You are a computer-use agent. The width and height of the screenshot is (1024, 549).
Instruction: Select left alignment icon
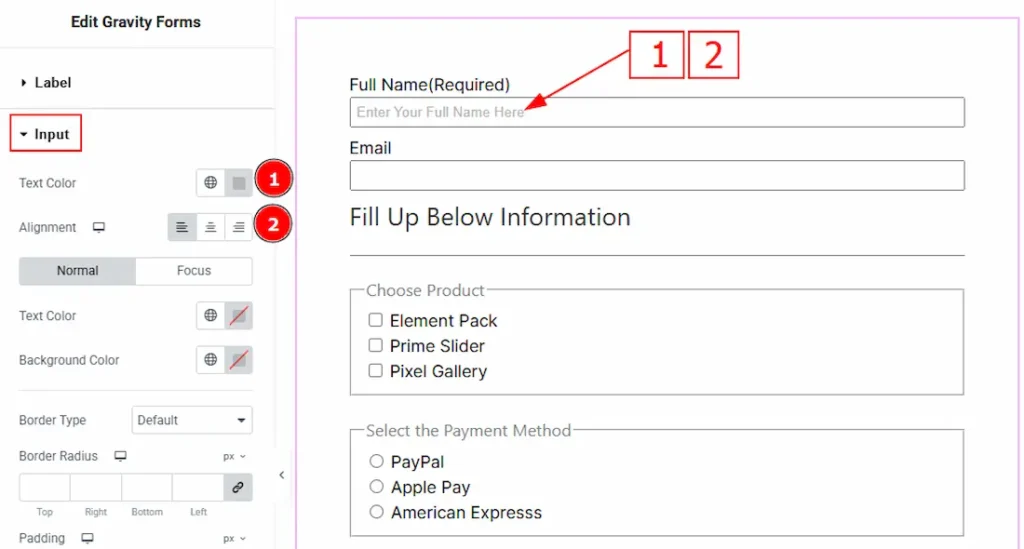(182, 228)
